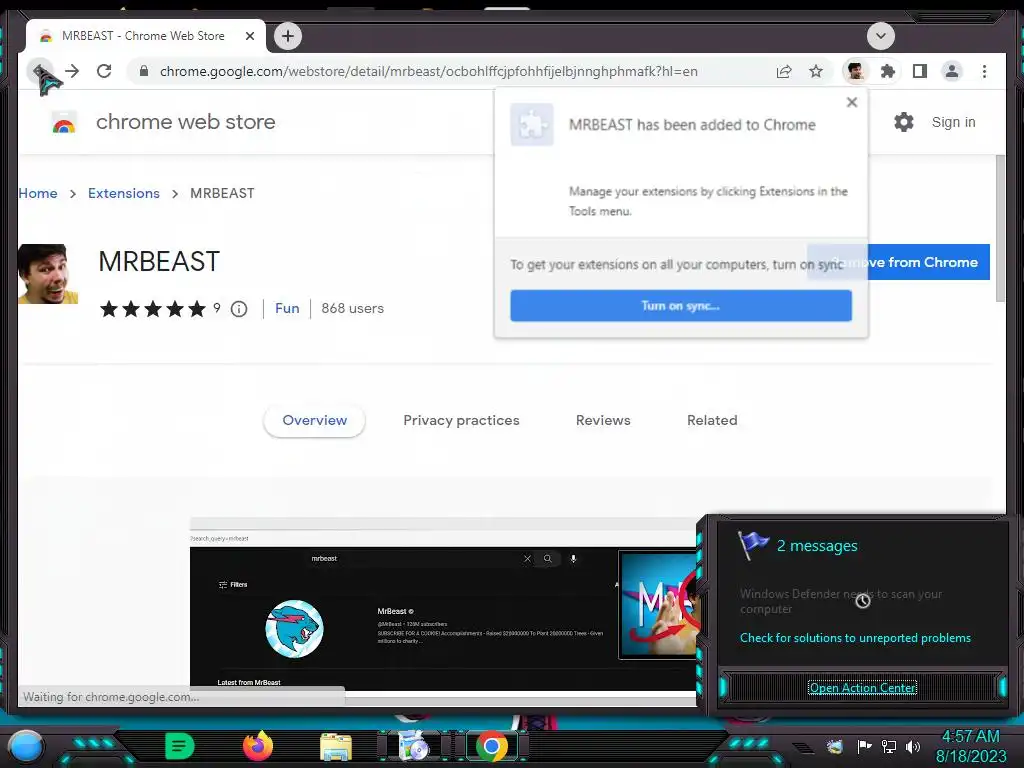
Task: Dismiss the extension added popup
Action: coord(852,102)
